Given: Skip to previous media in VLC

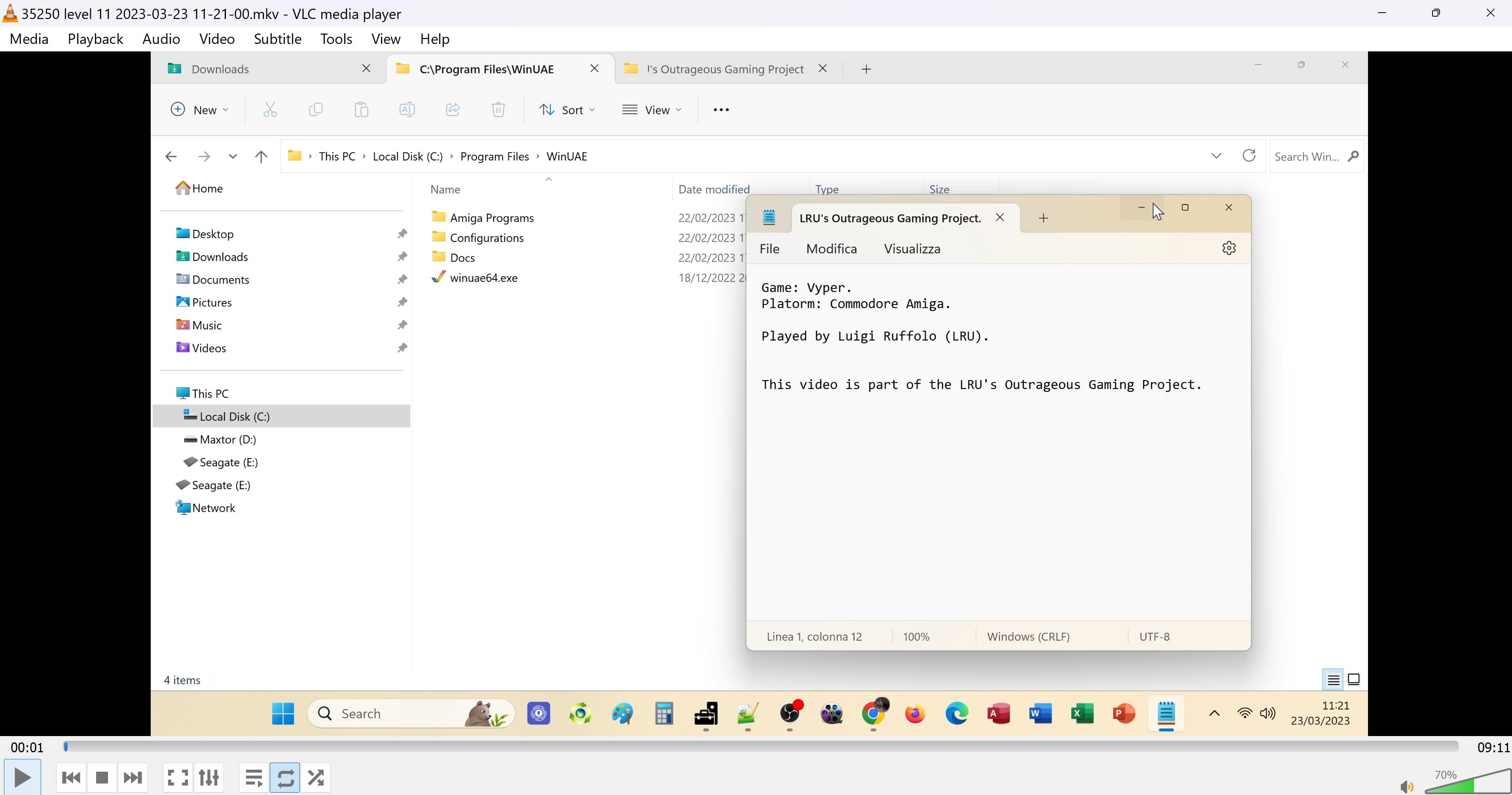Looking at the screenshot, I should [71, 777].
